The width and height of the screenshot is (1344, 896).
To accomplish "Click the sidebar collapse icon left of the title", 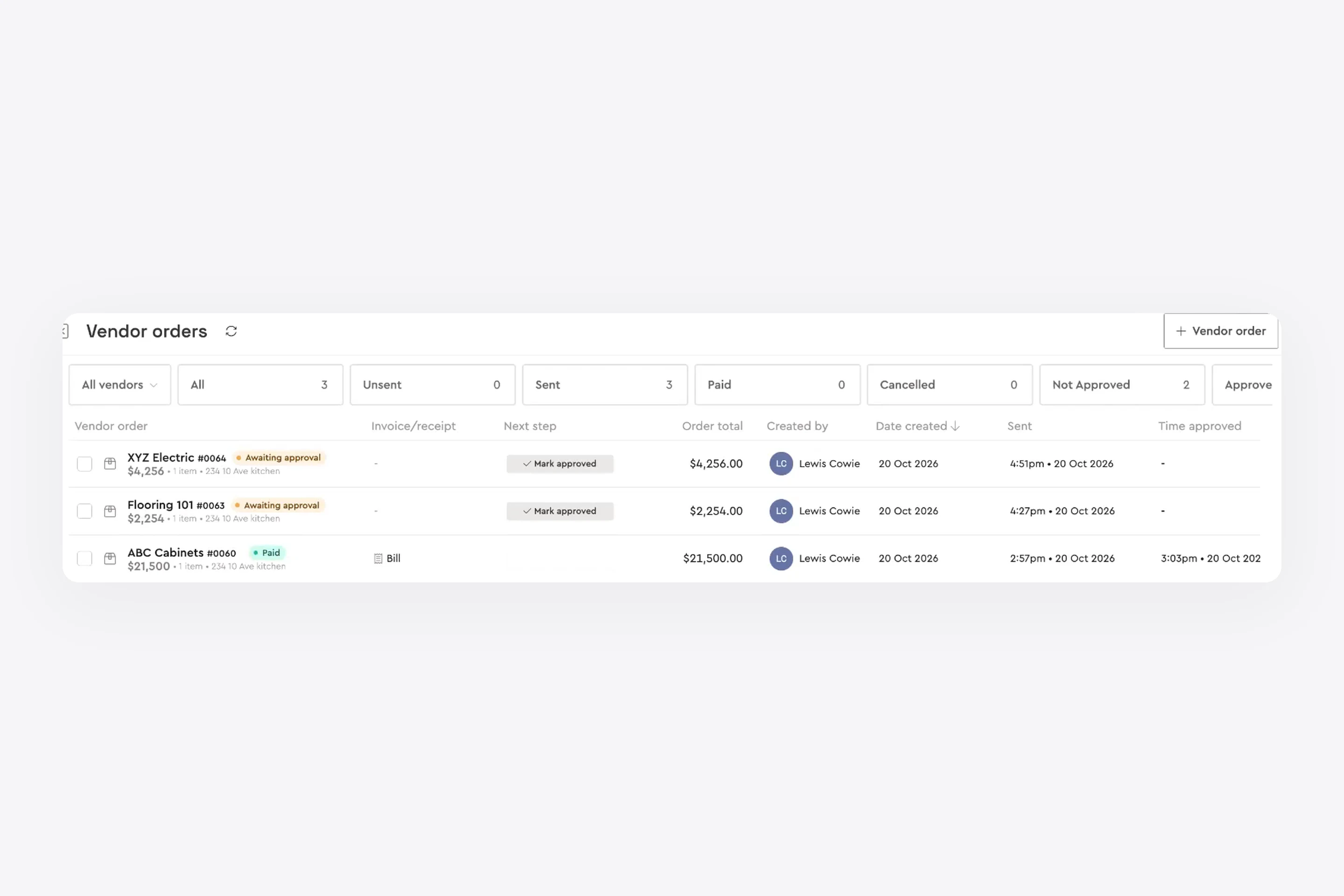I will click(x=65, y=331).
